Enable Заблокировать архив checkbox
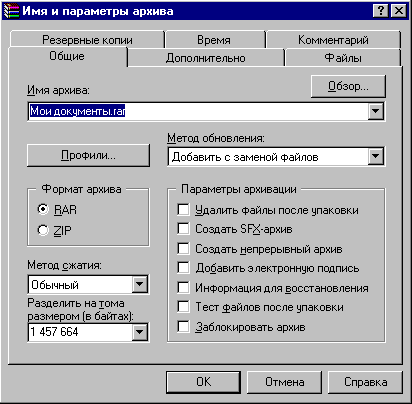Image resolution: width=412 pixels, height=404 pixels. coord(183,326)
